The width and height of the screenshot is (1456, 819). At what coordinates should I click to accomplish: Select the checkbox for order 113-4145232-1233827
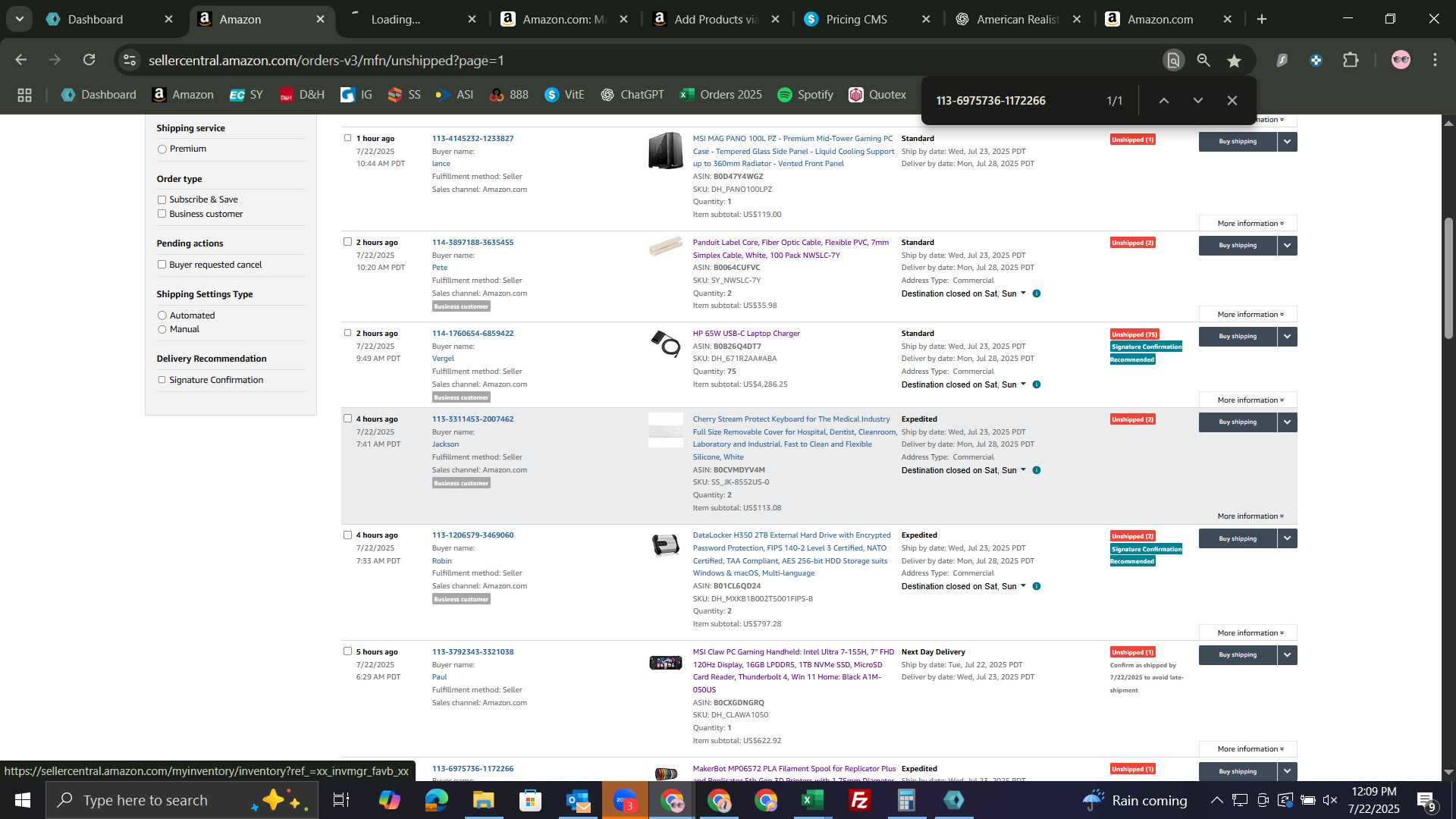point(347,138)
